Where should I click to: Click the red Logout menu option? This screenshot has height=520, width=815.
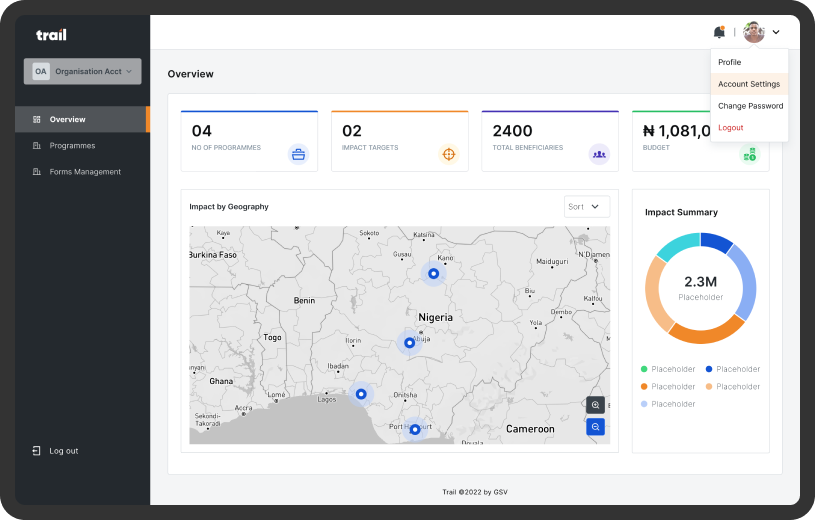click(x=731, y=128)
